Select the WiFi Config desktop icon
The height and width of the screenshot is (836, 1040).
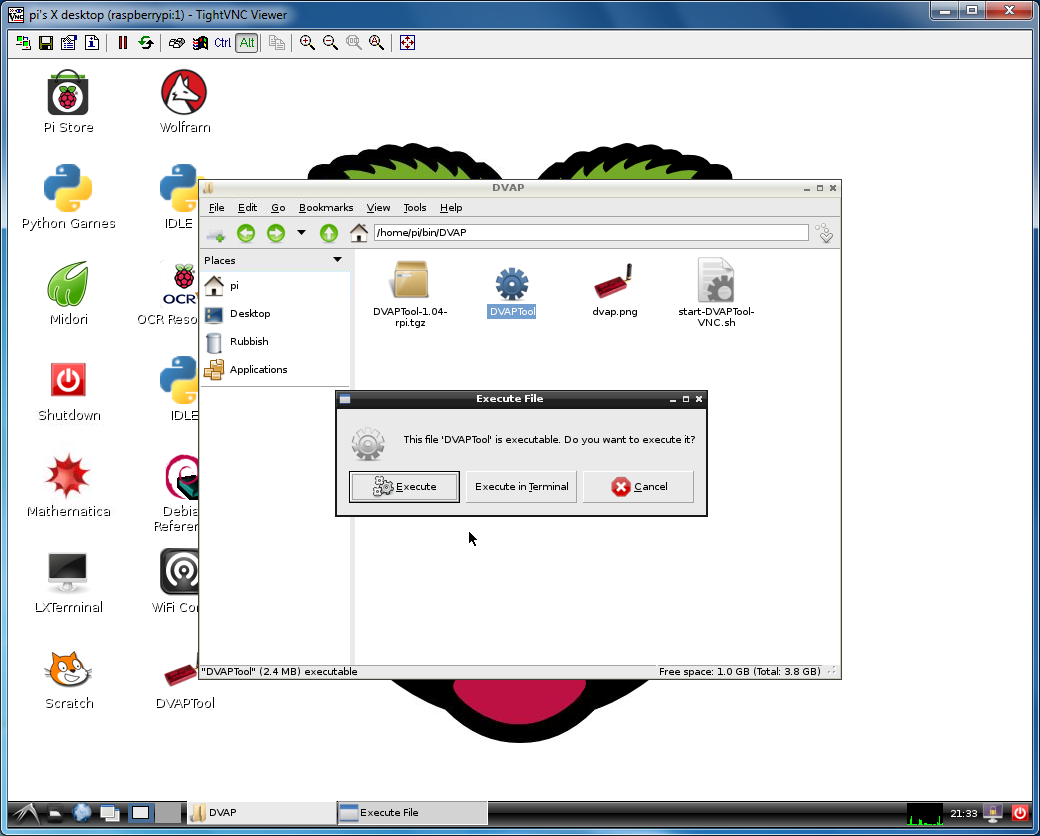179,581
